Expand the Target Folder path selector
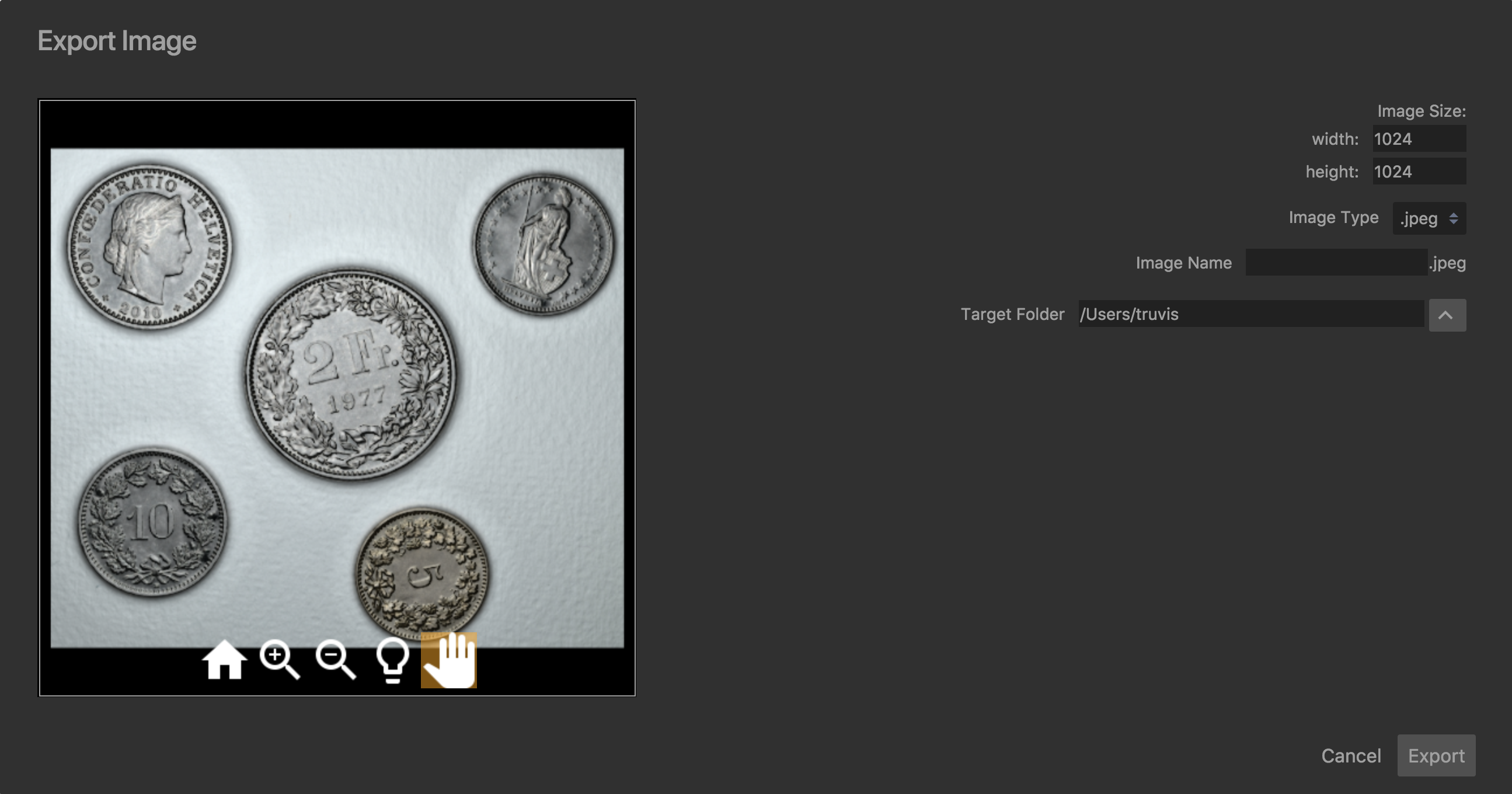The height and width of the screenshot is (794, 1512). (1447, 315)
